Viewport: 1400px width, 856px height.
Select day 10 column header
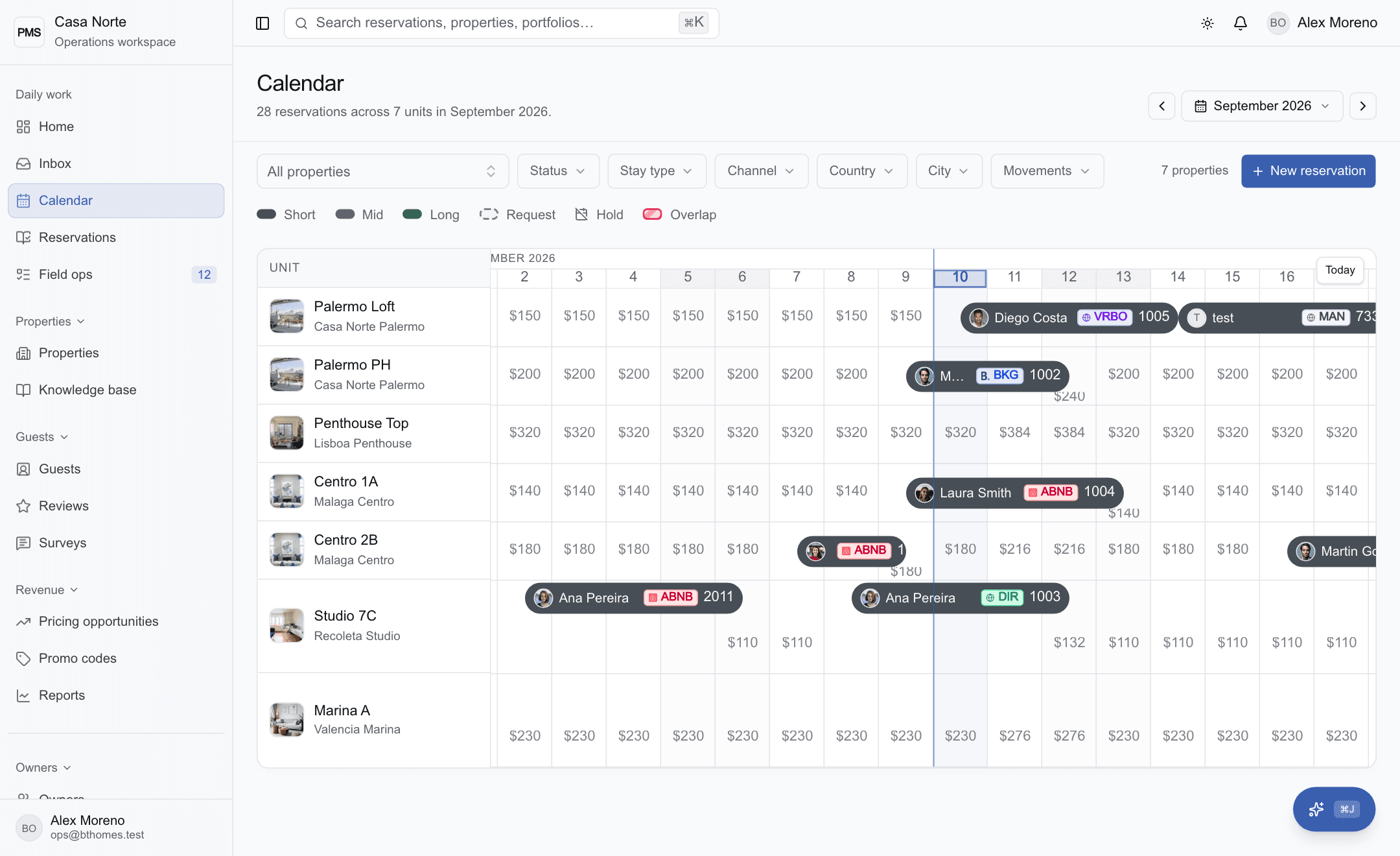(960, 278)
